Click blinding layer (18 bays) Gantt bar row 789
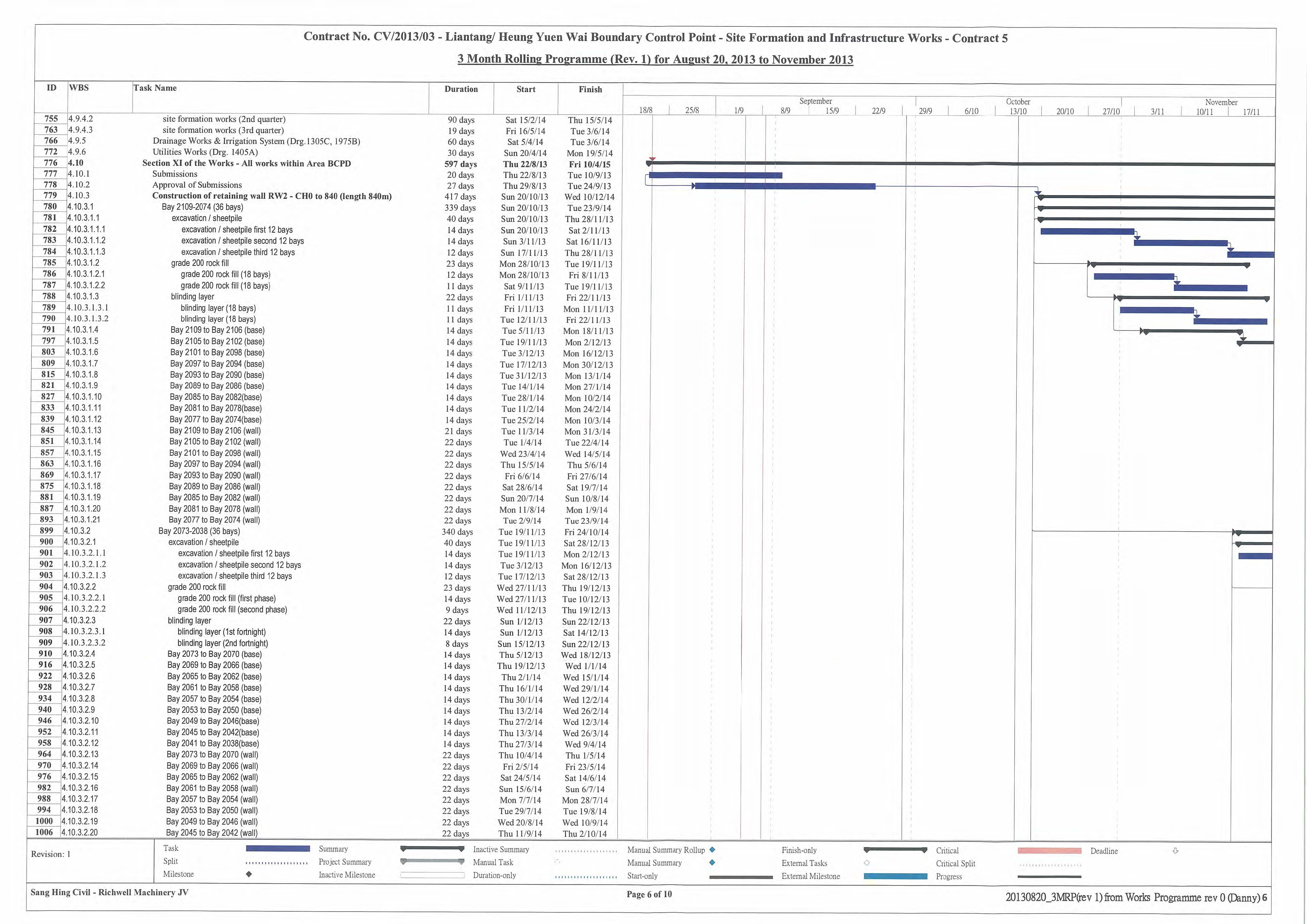The image size is (1307, 924). 1157,310
